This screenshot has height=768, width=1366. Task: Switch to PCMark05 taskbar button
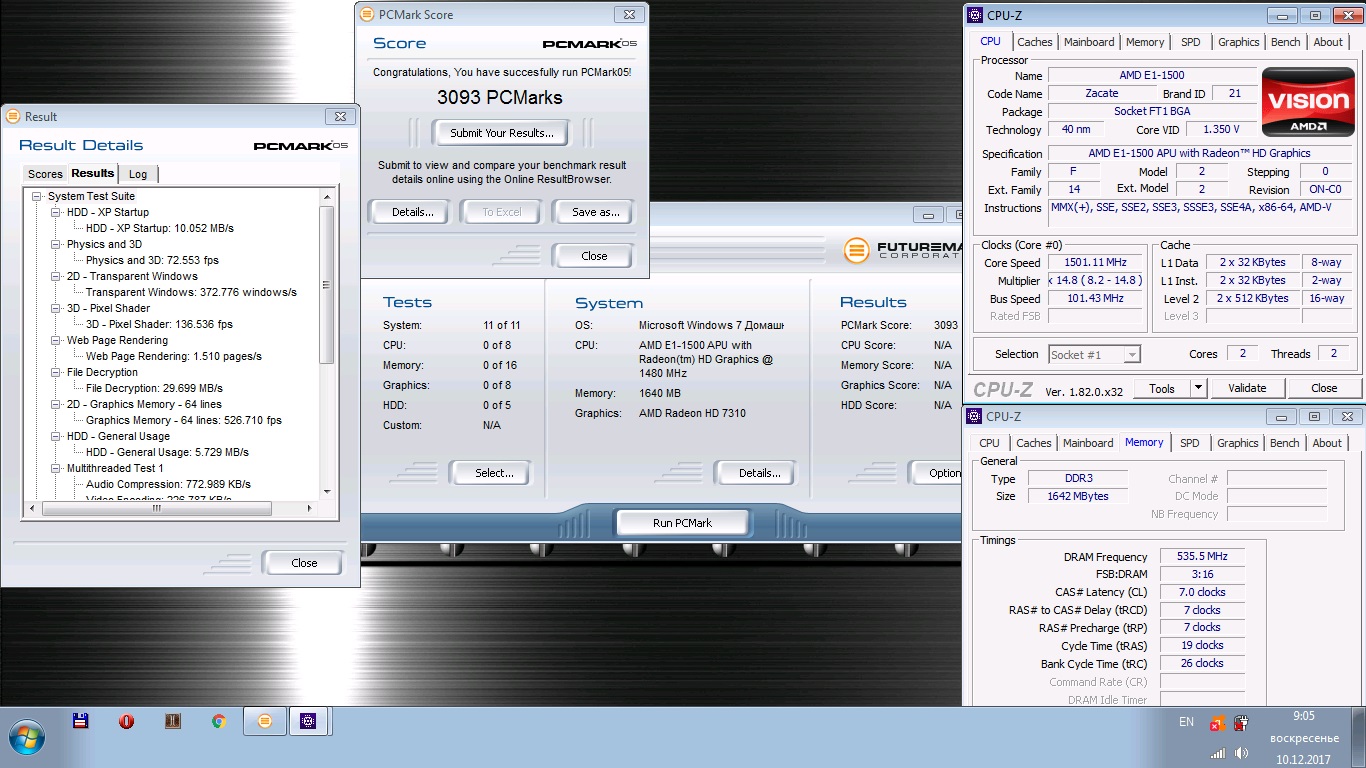pyautogui.click(x=265, y=721)
